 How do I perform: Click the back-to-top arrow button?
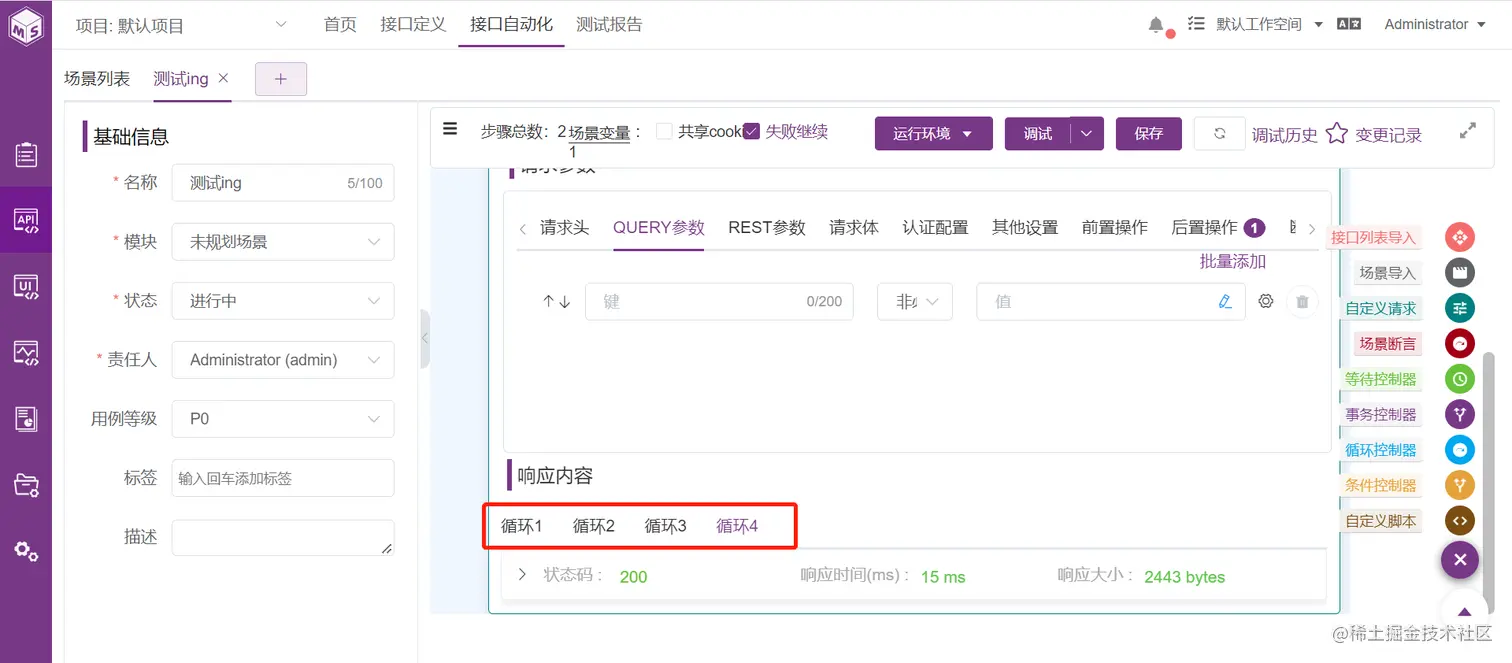1465,611
